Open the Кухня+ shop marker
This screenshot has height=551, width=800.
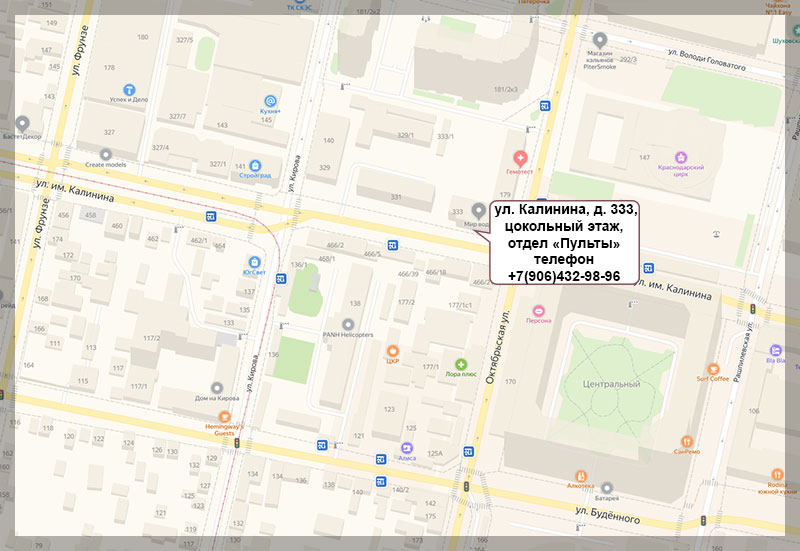click(x=269, y=99)
